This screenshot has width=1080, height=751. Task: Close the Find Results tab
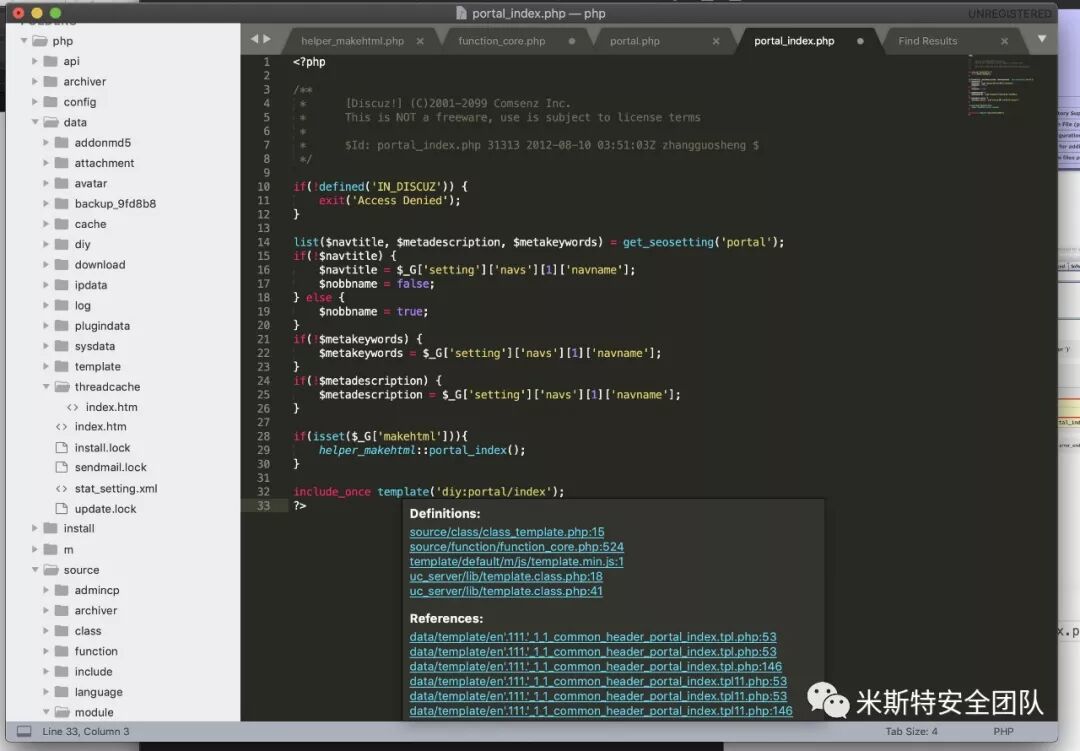(x=1004, y=41)
